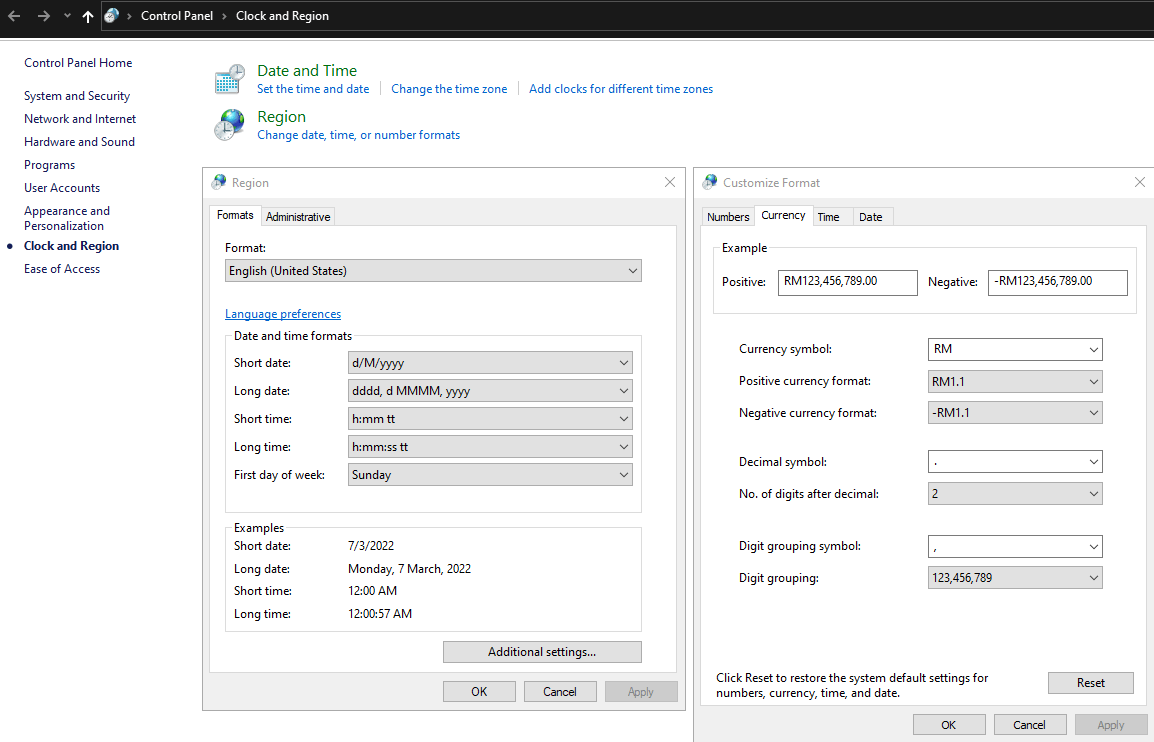The height and width of the screenshot is (742, 1154).
Task: Open the Currency symbol combo box
Action: pos(1015,349)
